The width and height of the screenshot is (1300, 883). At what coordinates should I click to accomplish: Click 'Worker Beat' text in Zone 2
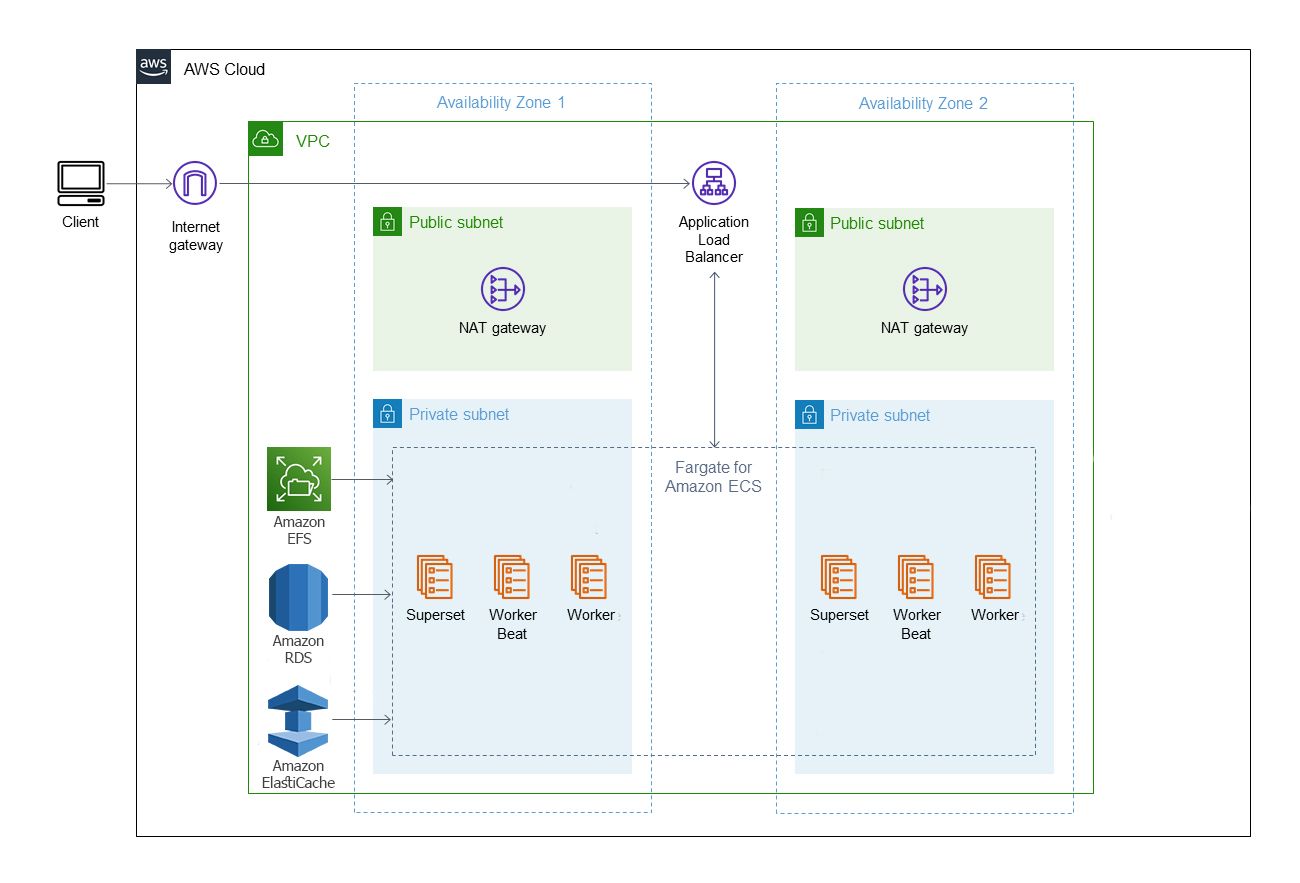coord(916,624)
